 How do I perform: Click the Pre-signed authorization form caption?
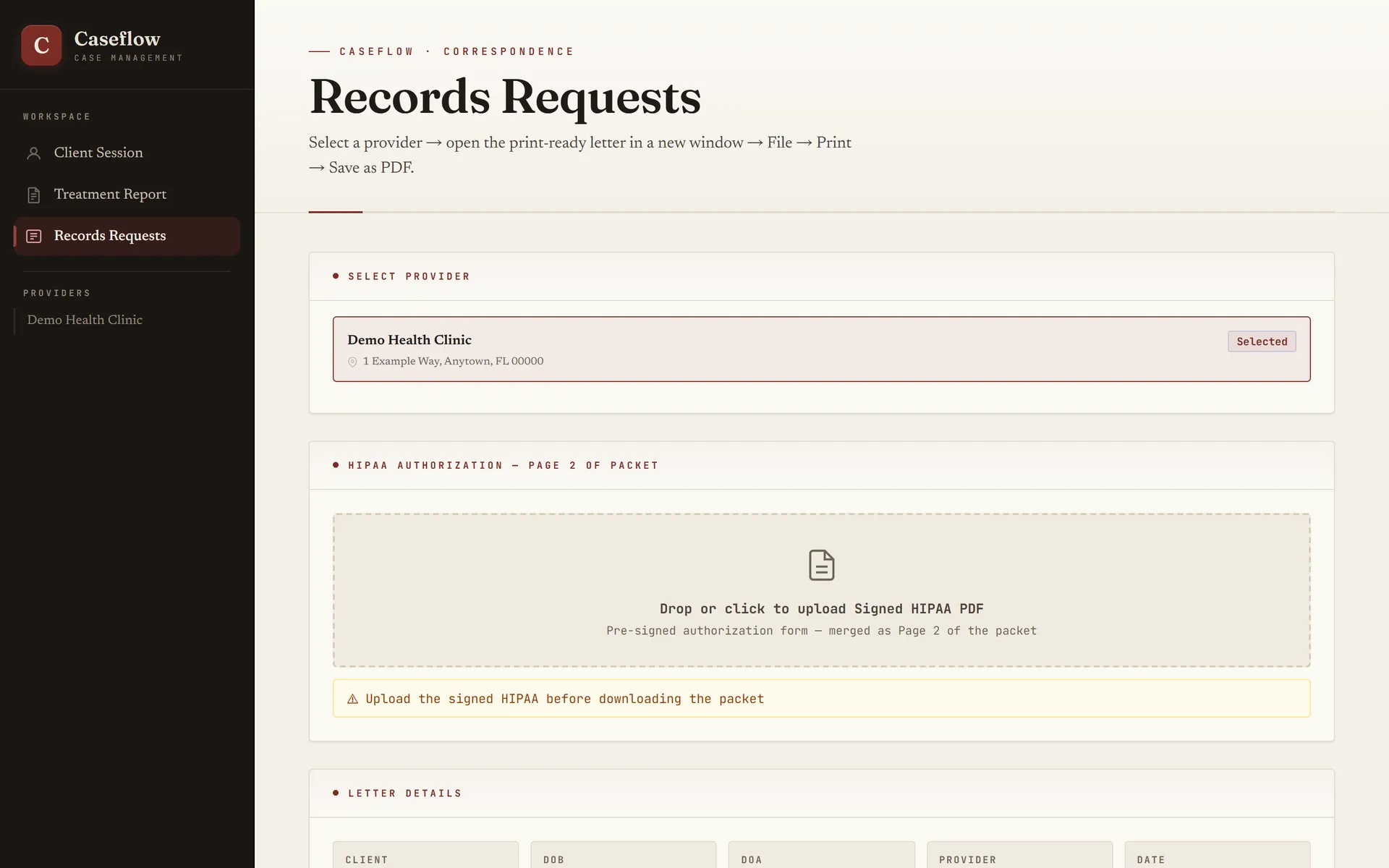click(821, 631)
